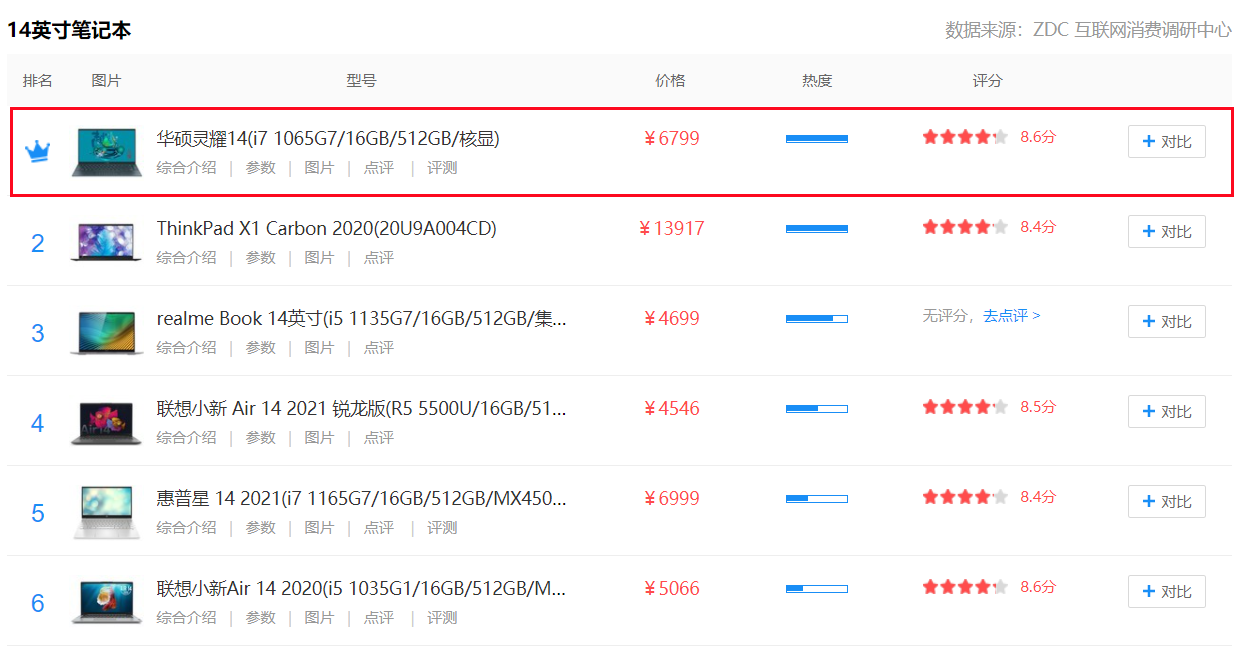Open 图片 link under 联想小新 Air 14 2021
Screen dimensions: 1251x646
(319, 438)
